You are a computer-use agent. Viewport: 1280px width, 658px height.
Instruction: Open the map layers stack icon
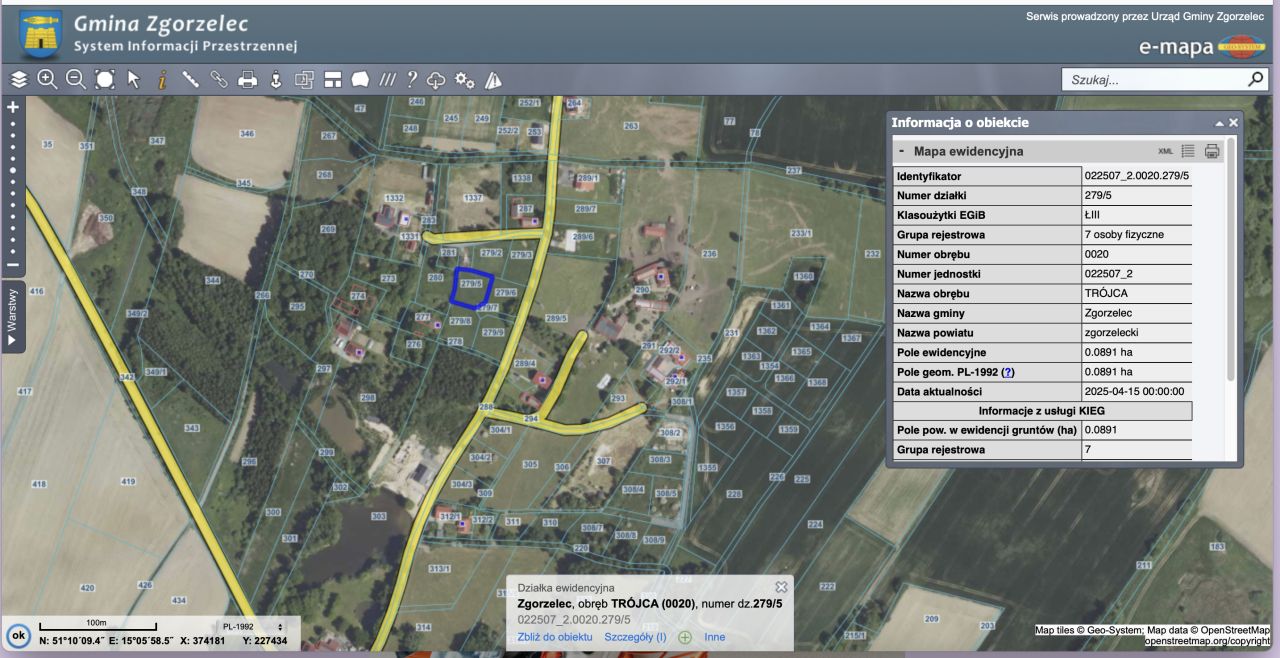coord(18,79)
